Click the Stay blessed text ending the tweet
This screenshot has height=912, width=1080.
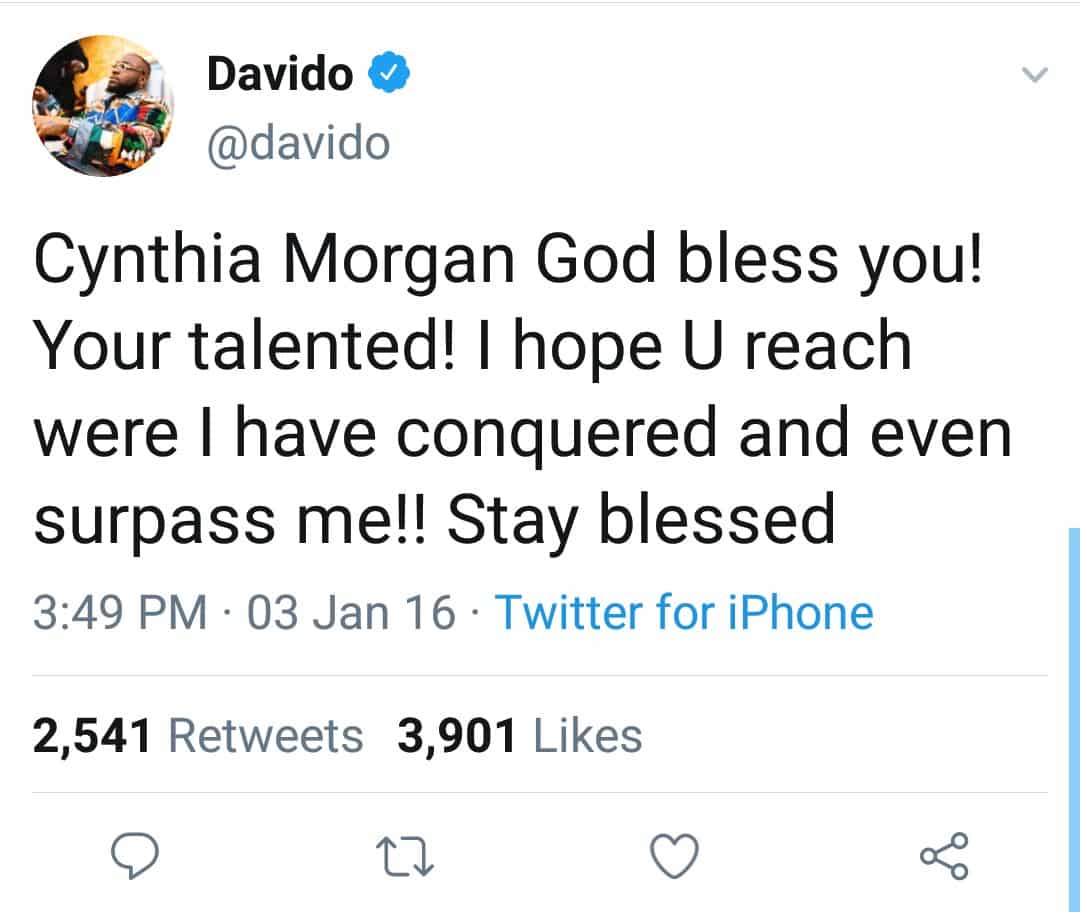(640, 520)
